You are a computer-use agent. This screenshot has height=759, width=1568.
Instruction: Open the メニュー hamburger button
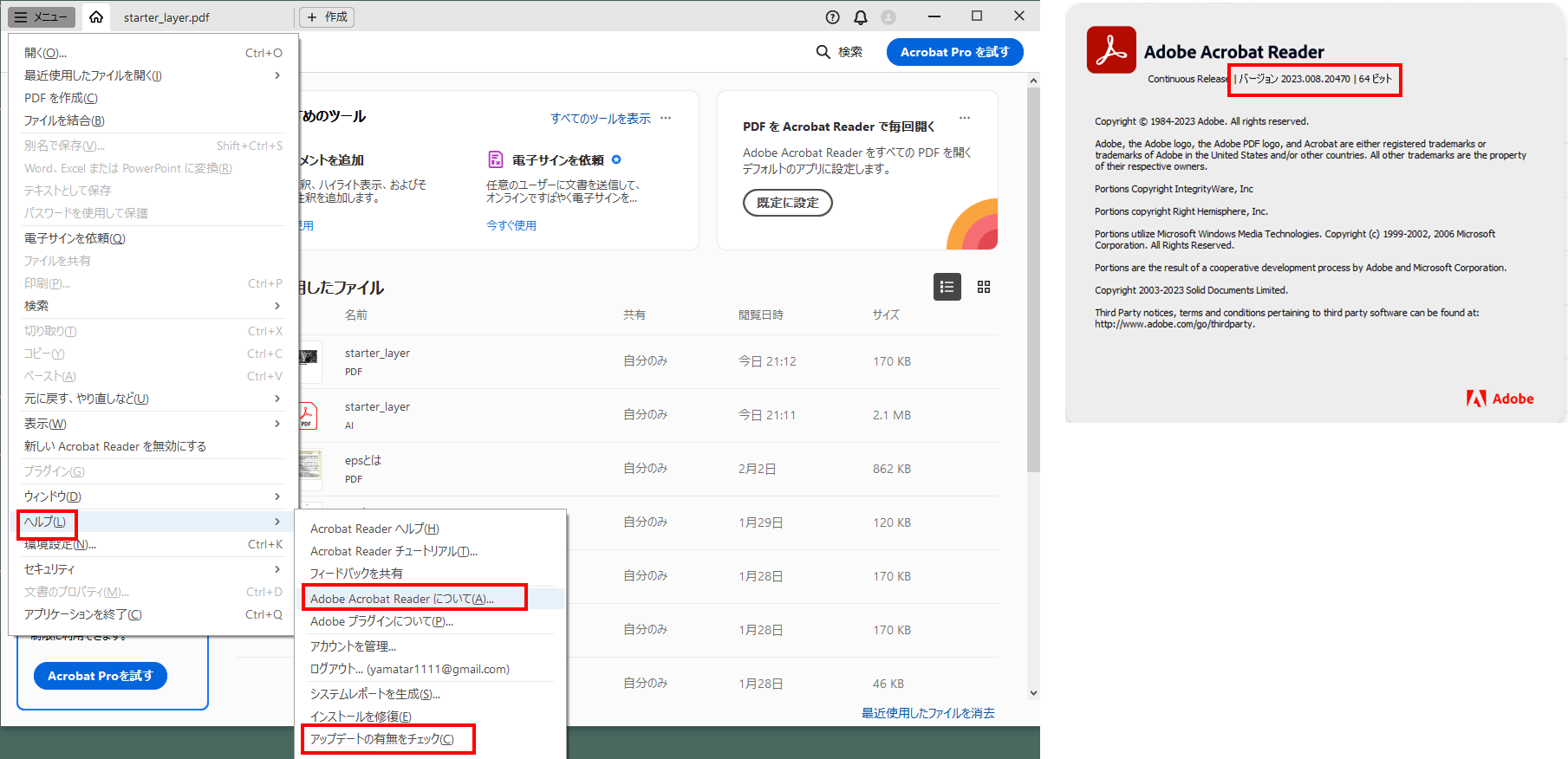click(42, 17)
